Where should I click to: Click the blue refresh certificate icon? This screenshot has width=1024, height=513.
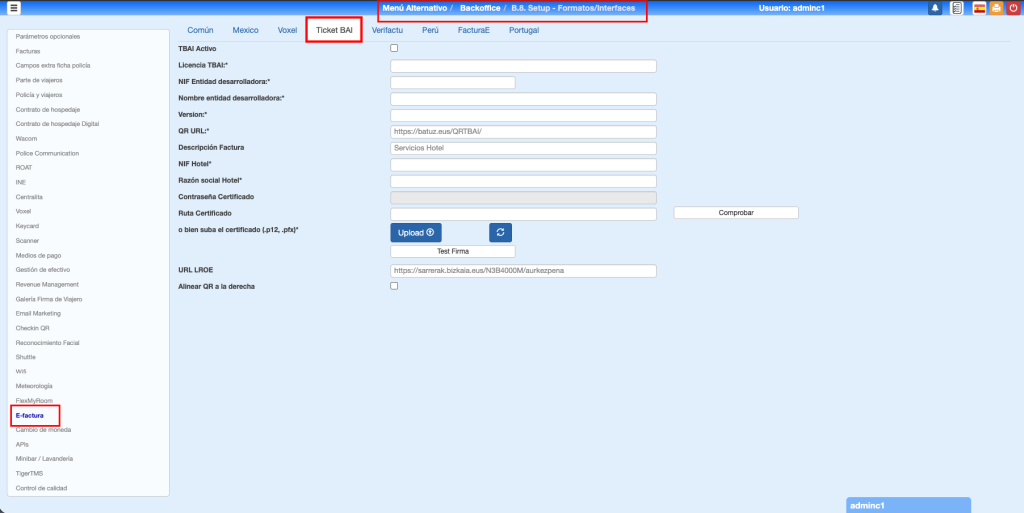click(x=501, y=232)
